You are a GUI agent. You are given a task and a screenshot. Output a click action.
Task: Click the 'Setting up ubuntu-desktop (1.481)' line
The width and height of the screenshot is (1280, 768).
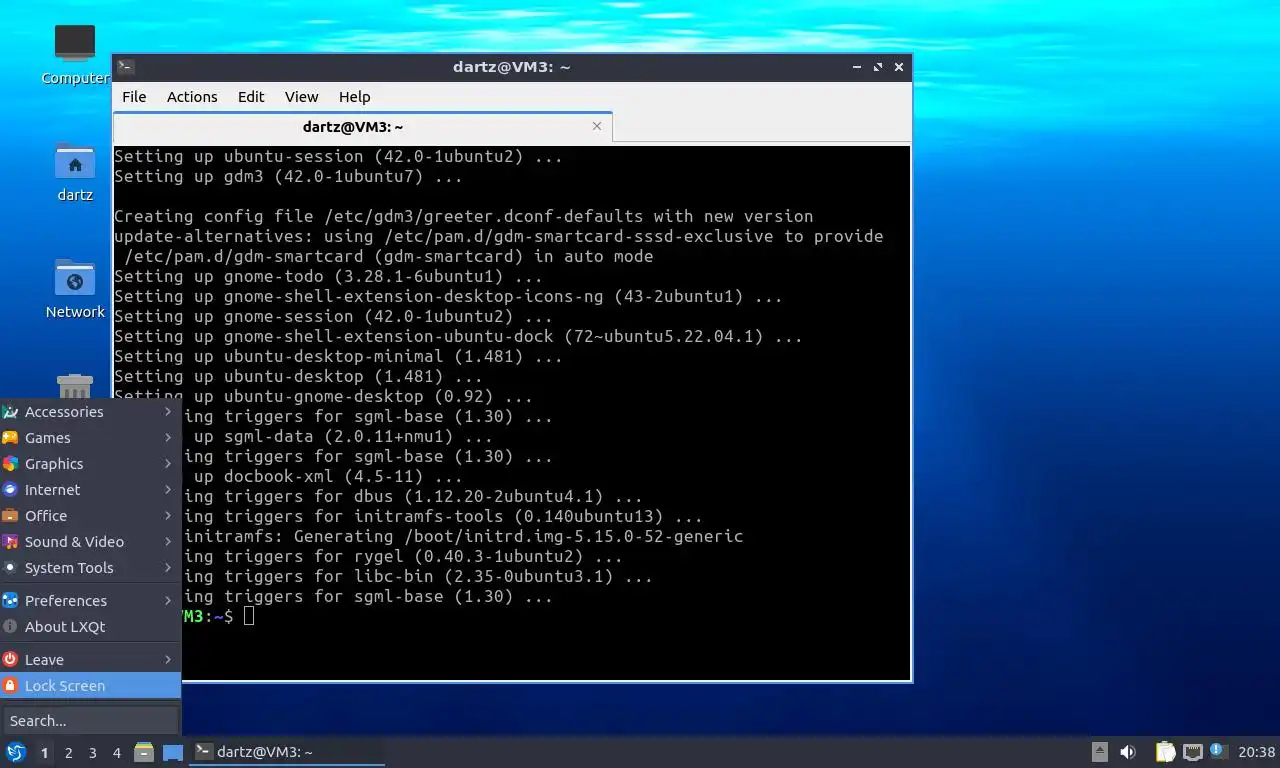tap(298, 376)
